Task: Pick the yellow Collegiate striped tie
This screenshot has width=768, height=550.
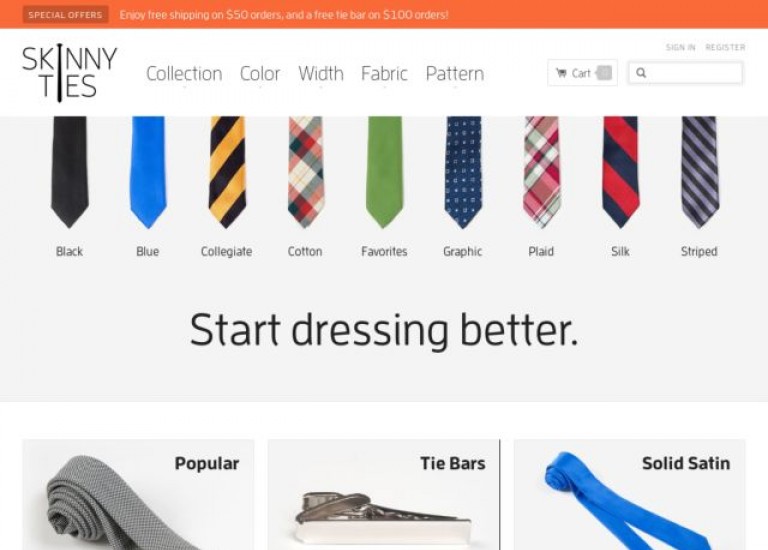Action: point(227,172)
